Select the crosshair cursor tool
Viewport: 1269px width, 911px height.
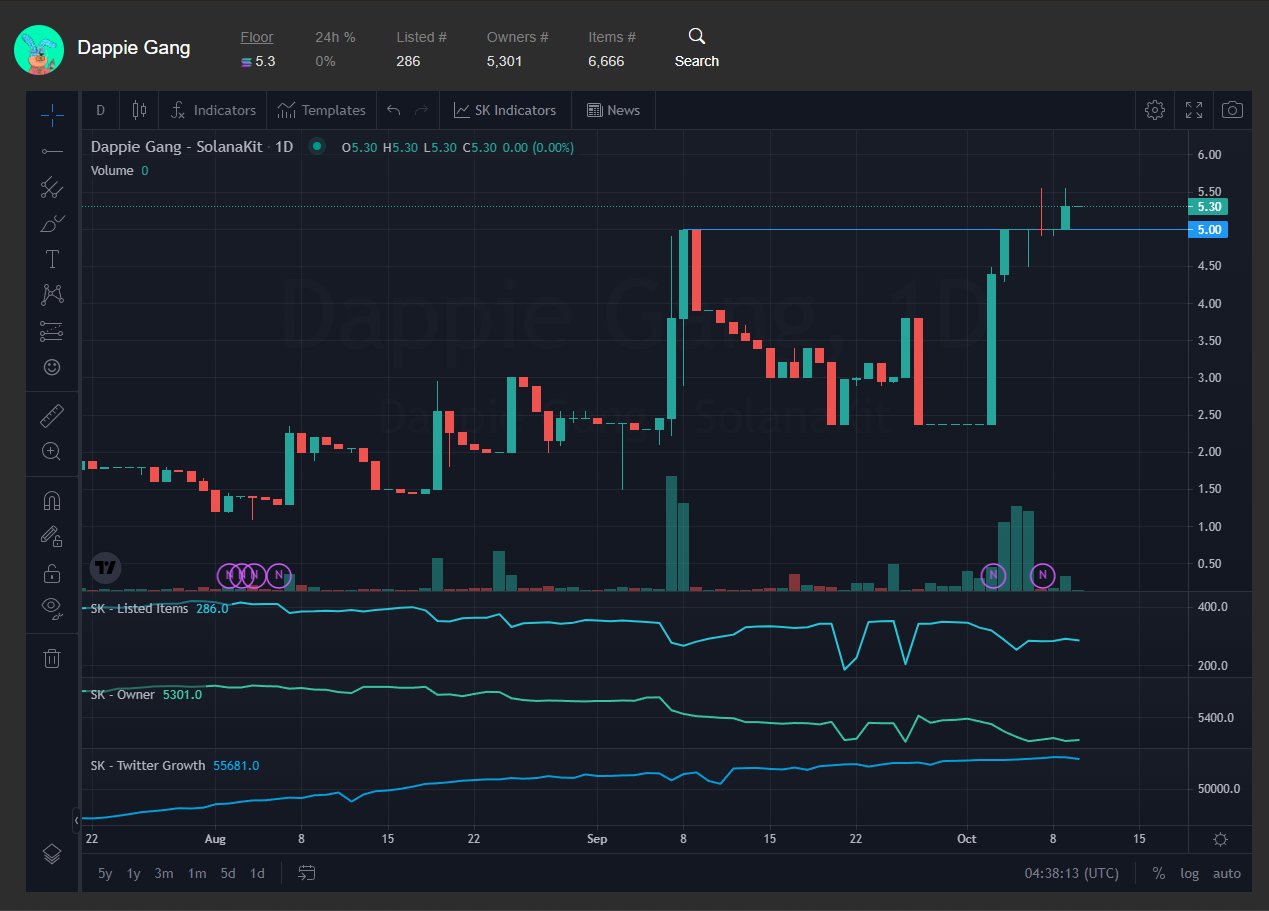point(52,115)
